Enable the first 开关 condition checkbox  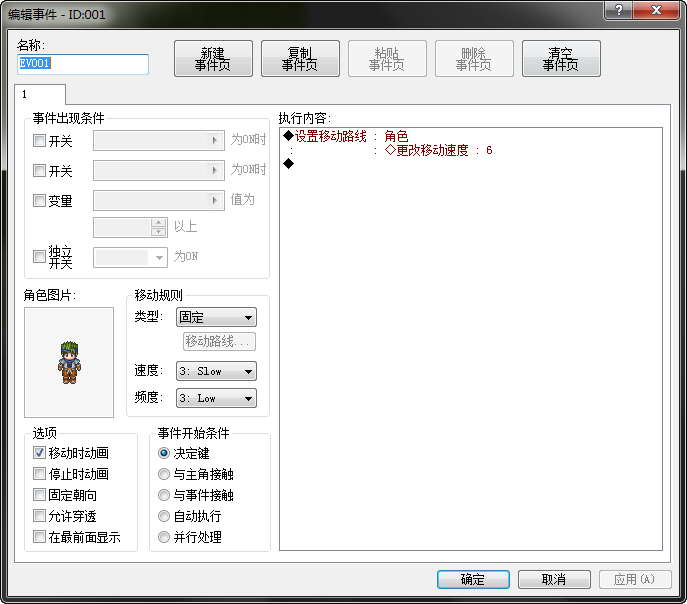coord(39,141)
